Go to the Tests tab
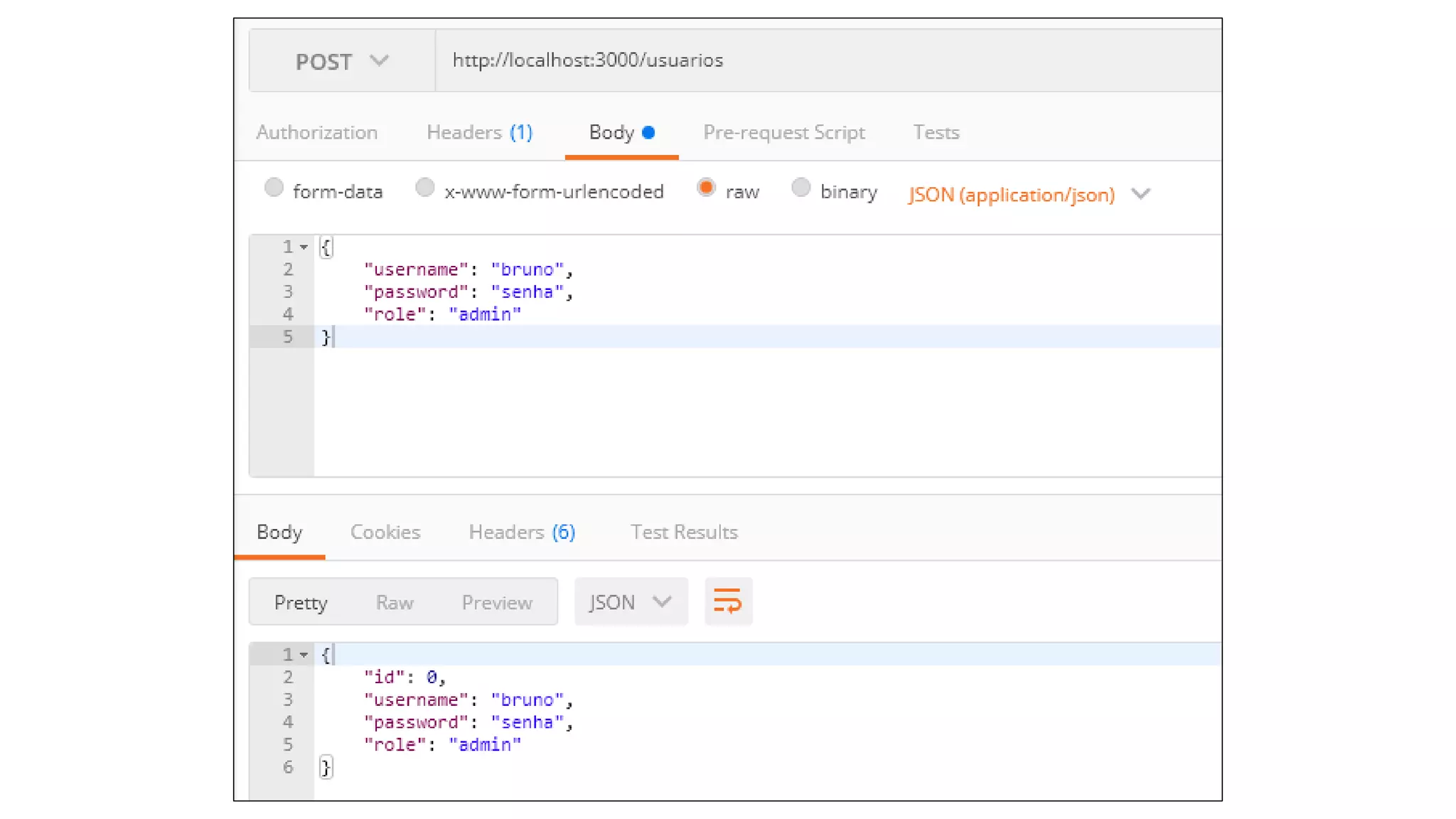This screenshot has height=819, width=1456. tap(936, 132)
